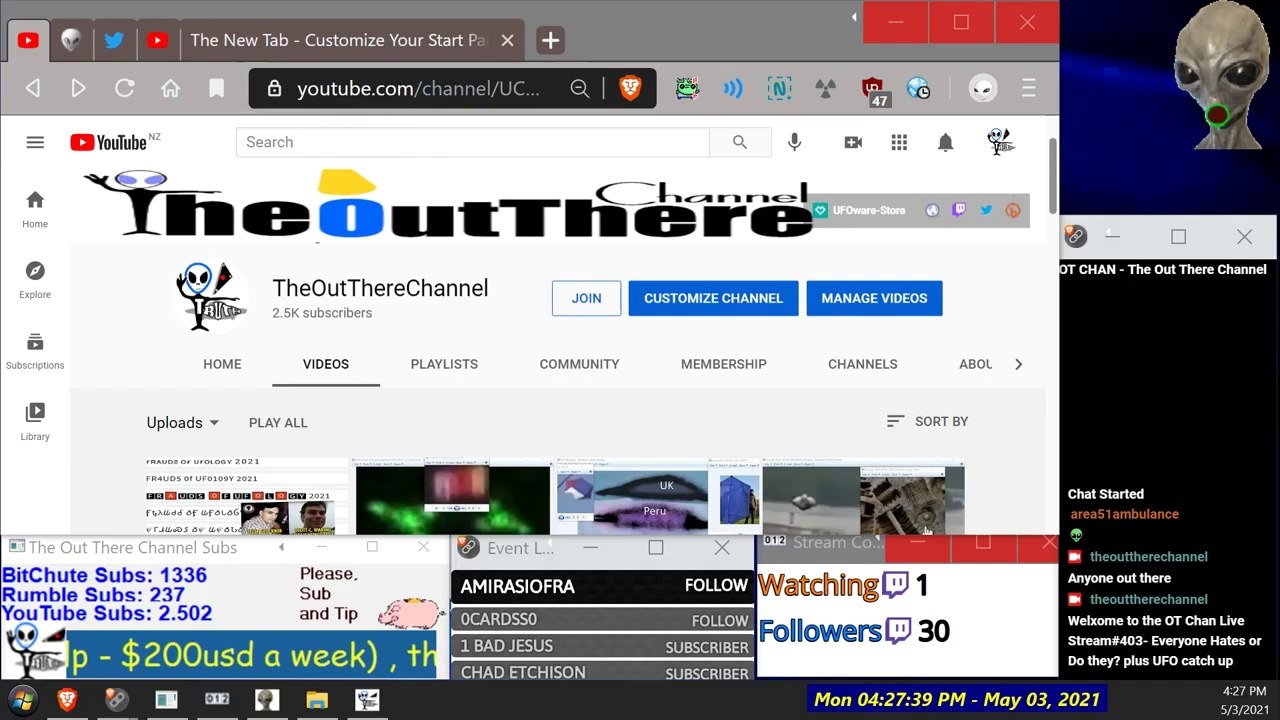Open Library in the YouTube sidebar

tap(35, 422)
